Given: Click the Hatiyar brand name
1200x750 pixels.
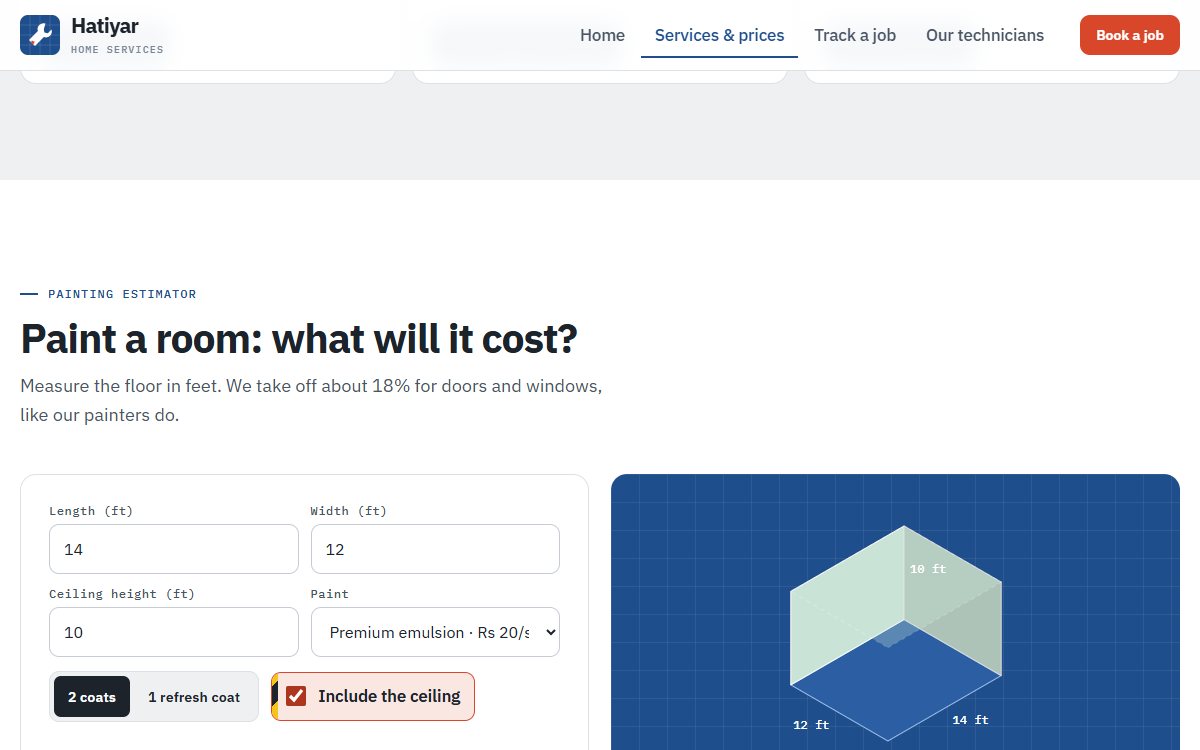Looking at the screenshot, I should click(105, 26).
